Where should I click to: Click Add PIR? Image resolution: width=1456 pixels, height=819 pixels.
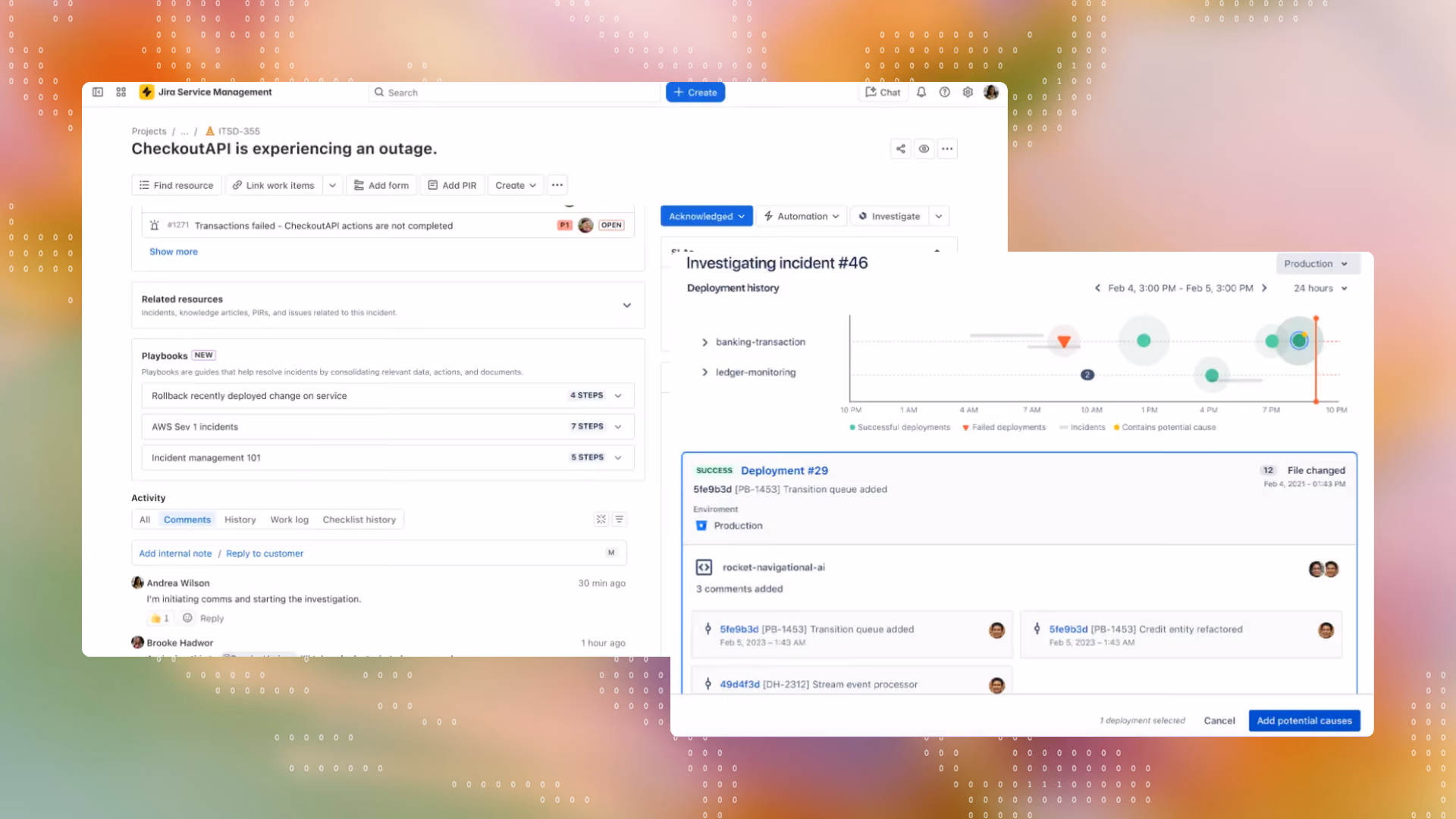click(x=452, y=185)
